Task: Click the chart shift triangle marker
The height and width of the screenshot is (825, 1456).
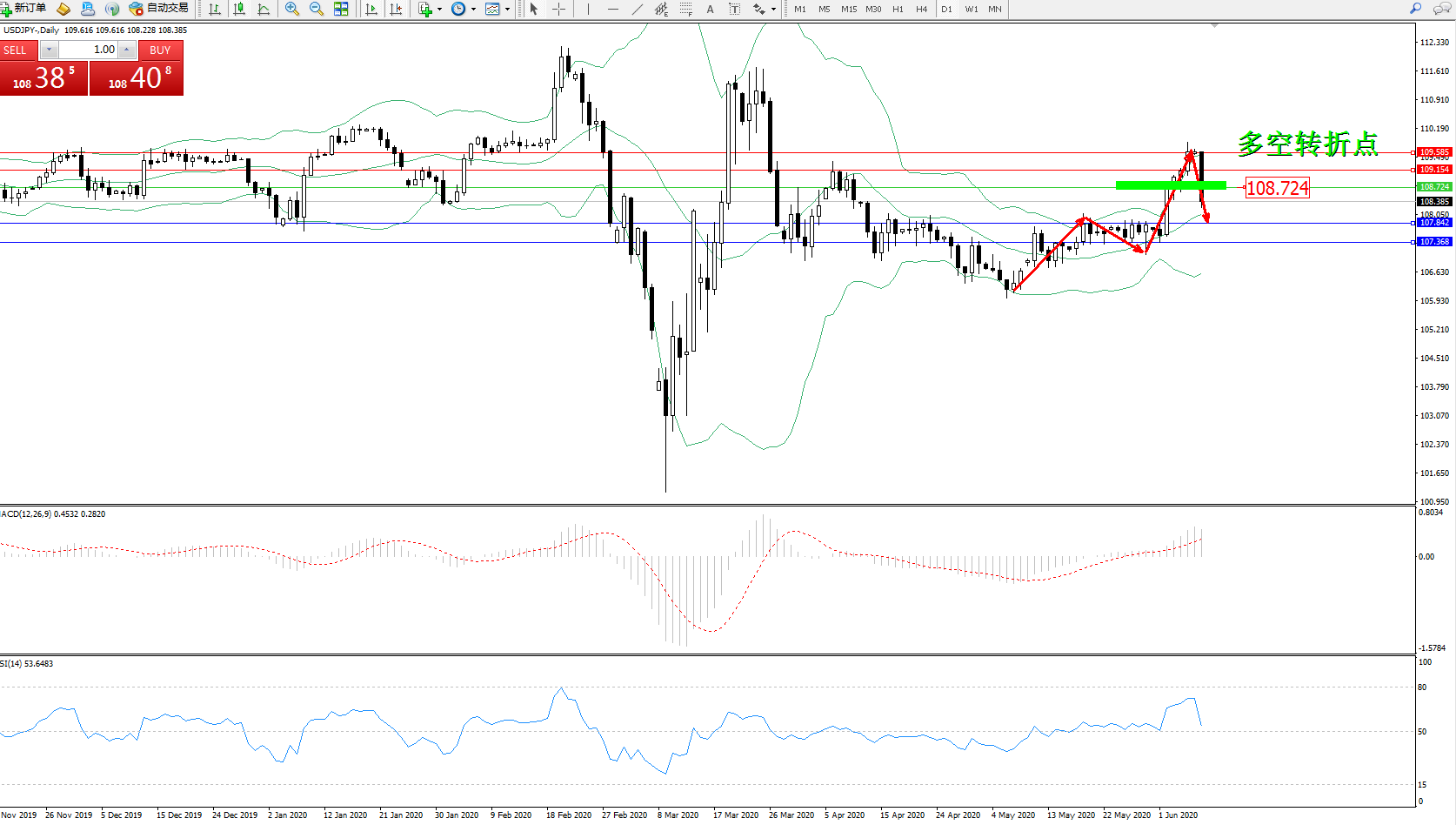Action: [x=1214, y=26]
